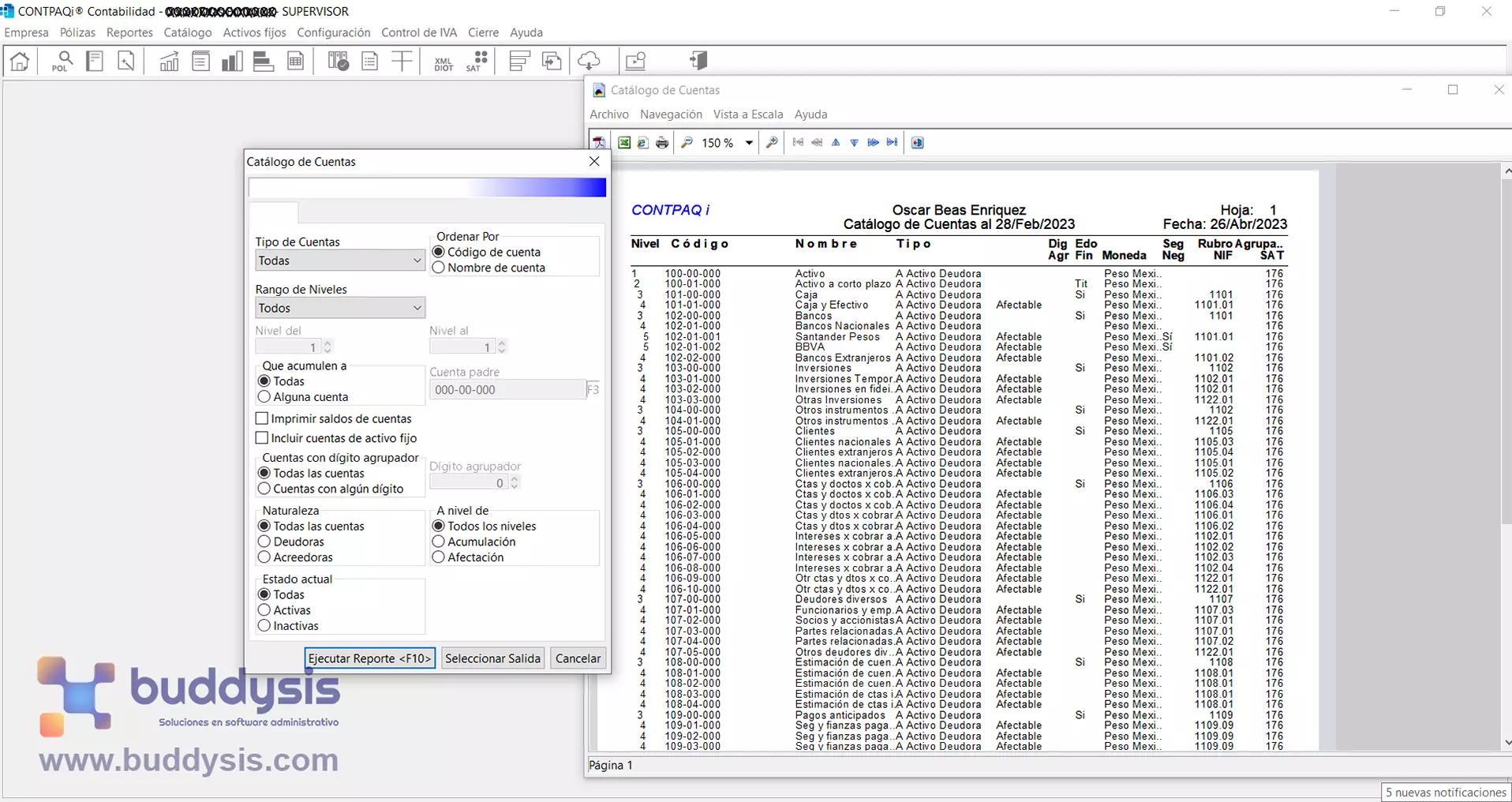The width and height of the screenshot is (1512, 802).
Task: Open the 'Rango de Niveles' dropdown
Action: coord(340,308)
